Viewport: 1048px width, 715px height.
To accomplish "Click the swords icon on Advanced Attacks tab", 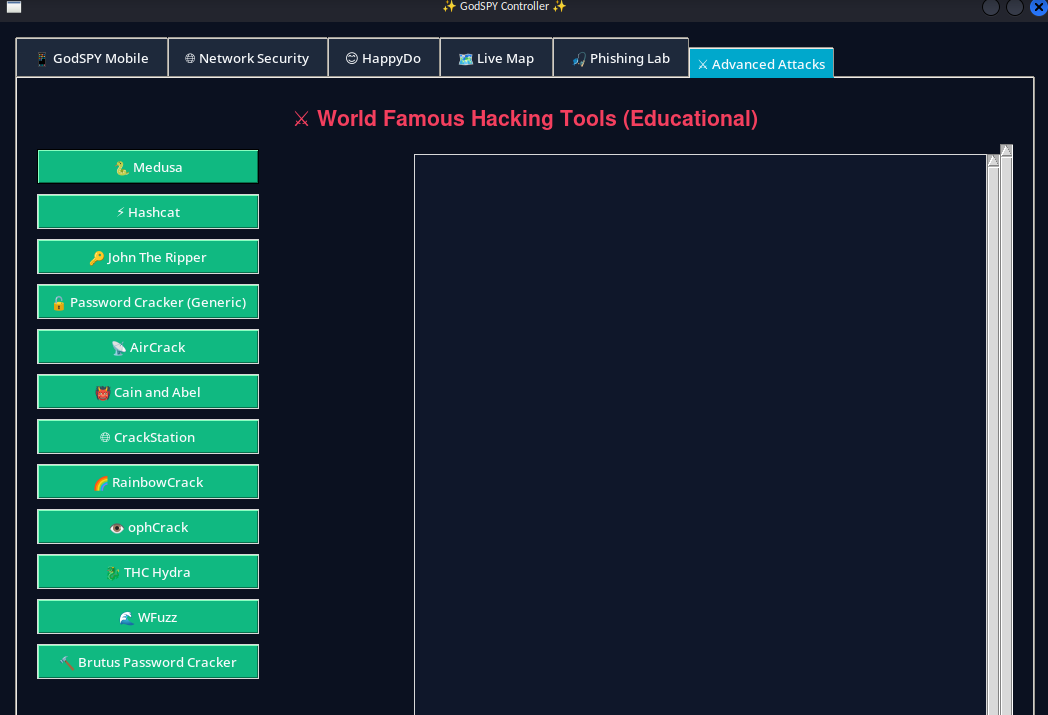I will (x=702, y=65).
